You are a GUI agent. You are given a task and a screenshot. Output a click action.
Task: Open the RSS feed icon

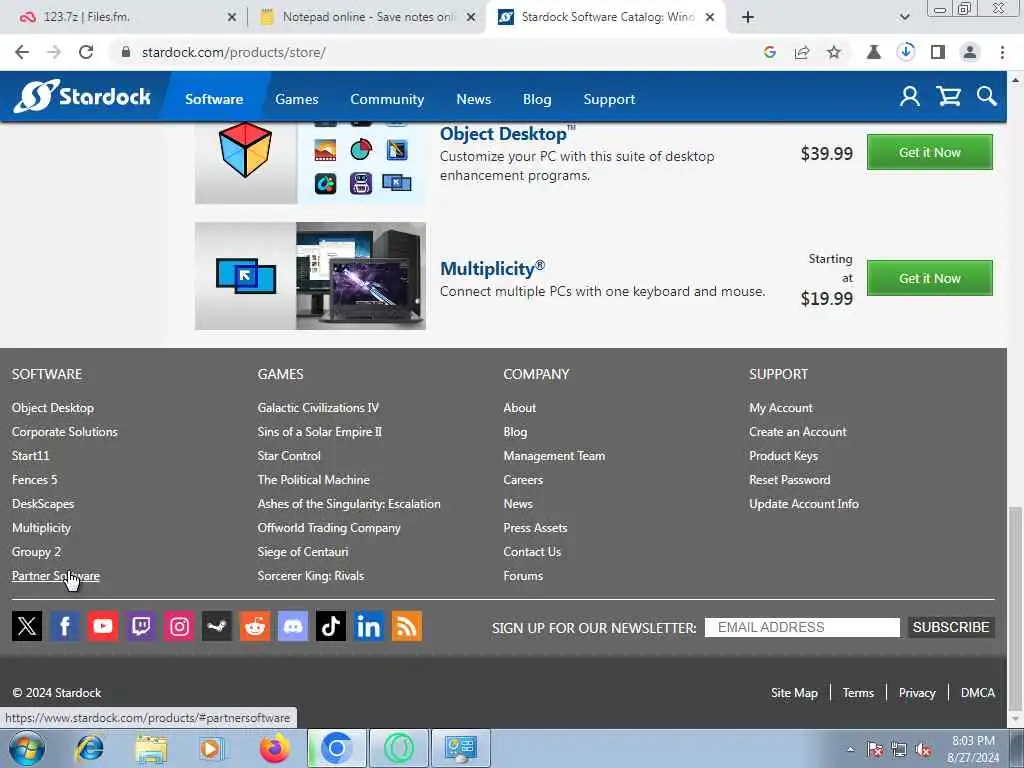406,626
